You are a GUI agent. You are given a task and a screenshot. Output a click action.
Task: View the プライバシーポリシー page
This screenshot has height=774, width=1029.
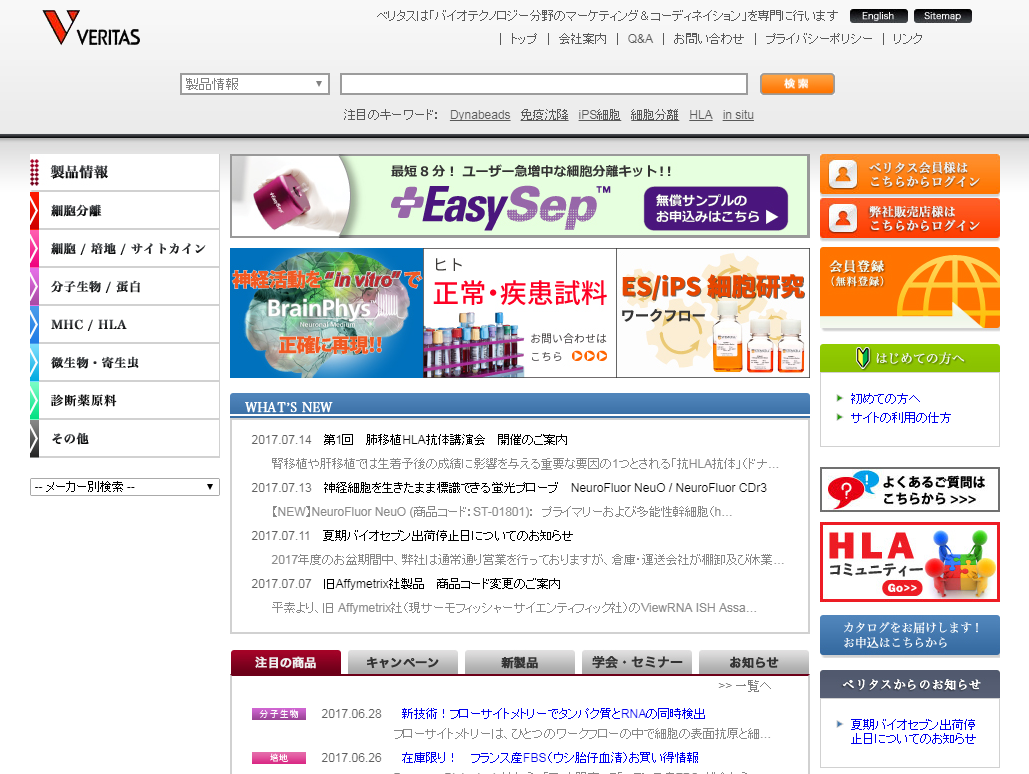818,39
